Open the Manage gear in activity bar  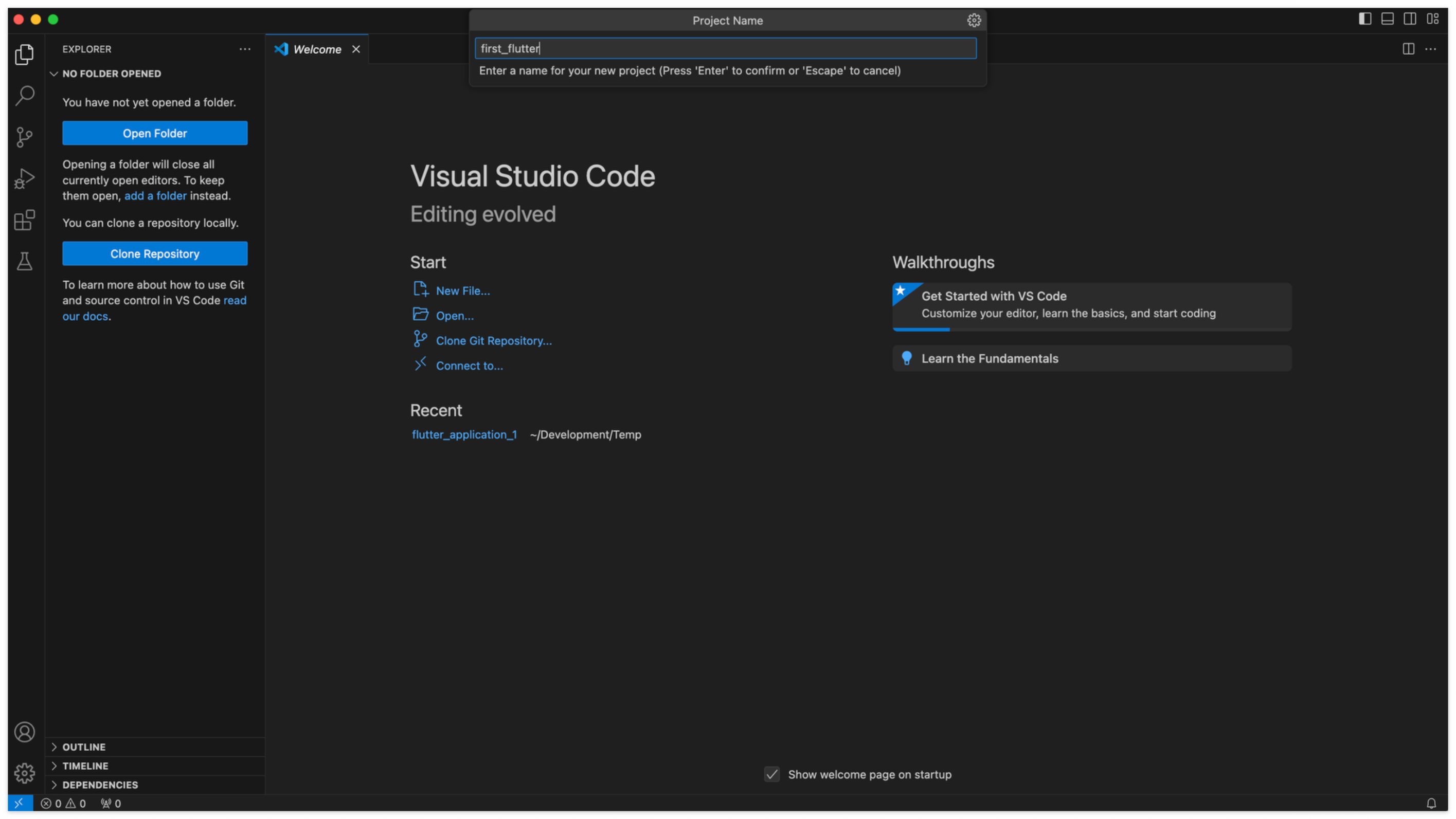(x=24, y=773)
